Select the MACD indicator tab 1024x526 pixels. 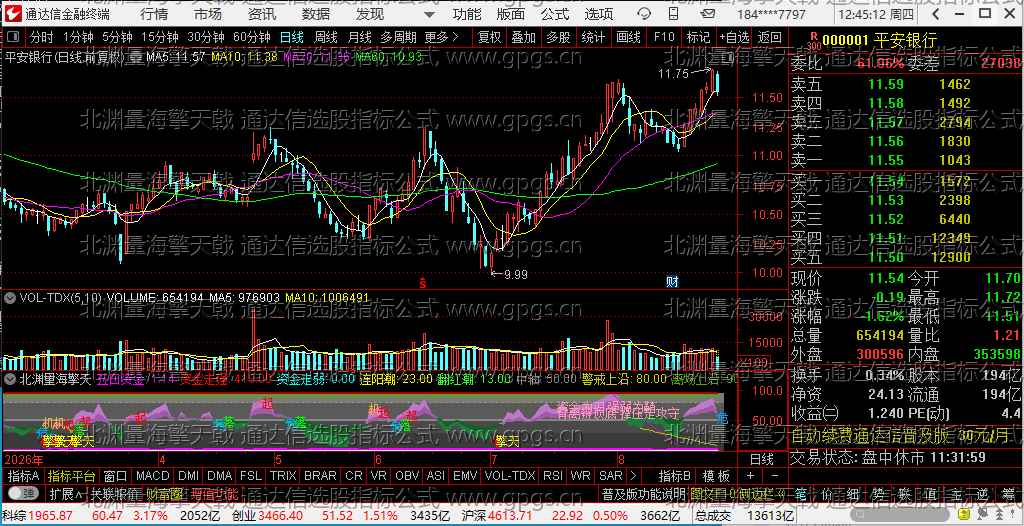(153, 476)
